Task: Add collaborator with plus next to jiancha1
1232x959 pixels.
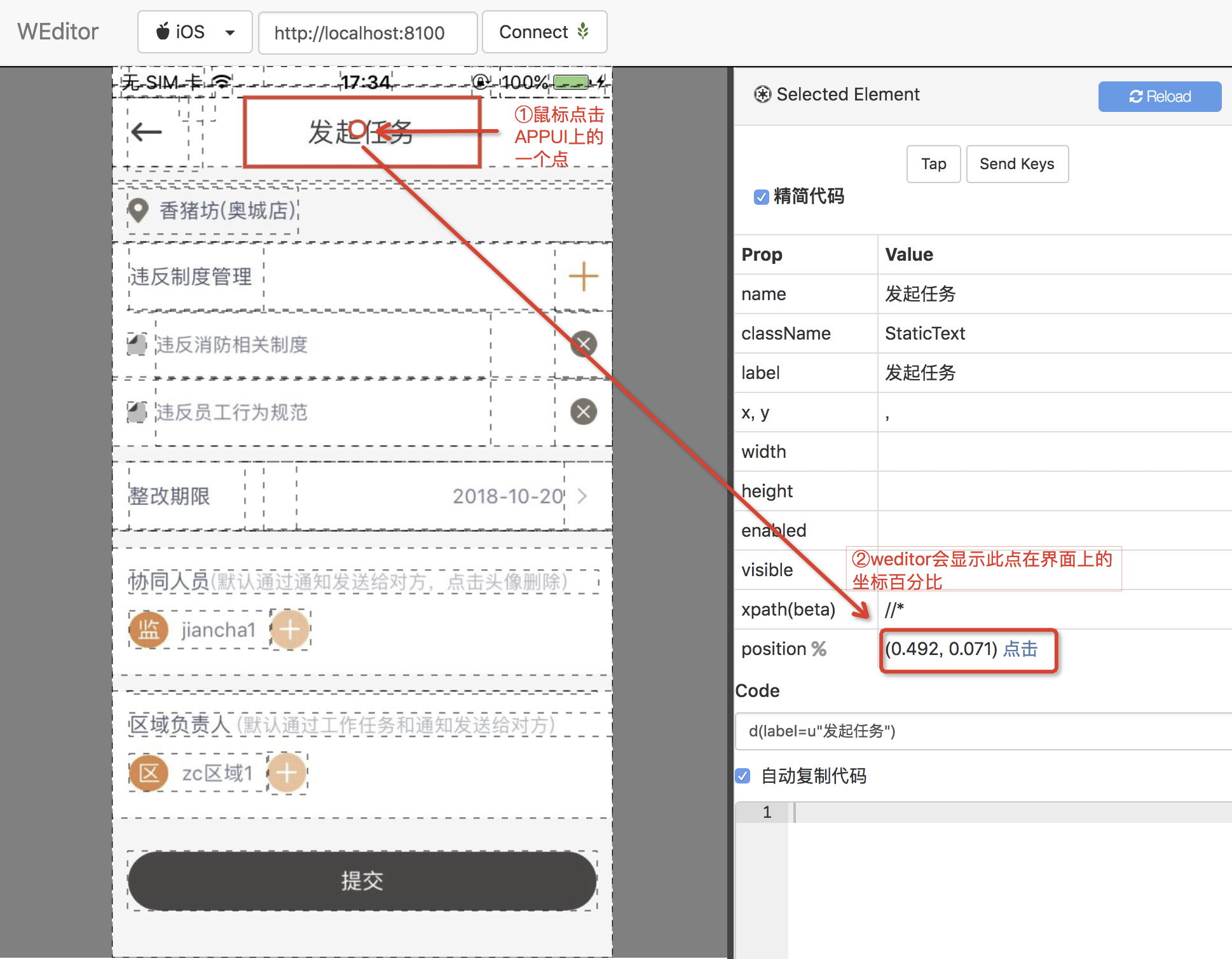Action: tap(290, 630)
